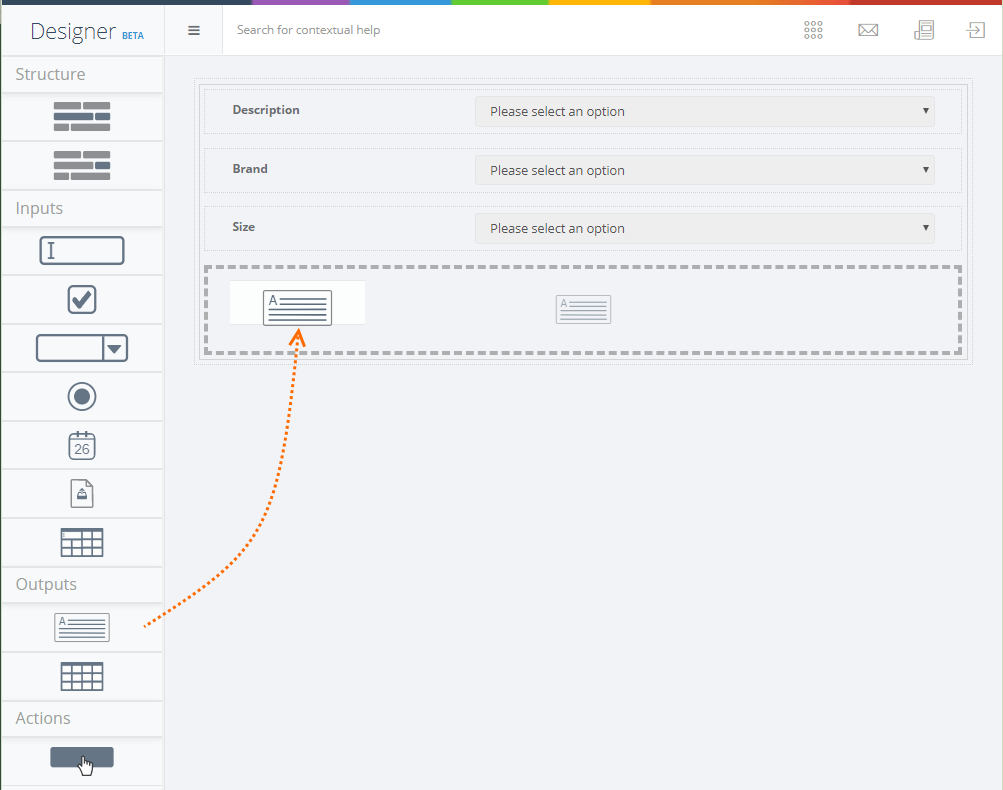Image resolution: width=1003 pixels, height=790 pixels.
Task: Select the text input field widget
Action: tap(82, 250)
